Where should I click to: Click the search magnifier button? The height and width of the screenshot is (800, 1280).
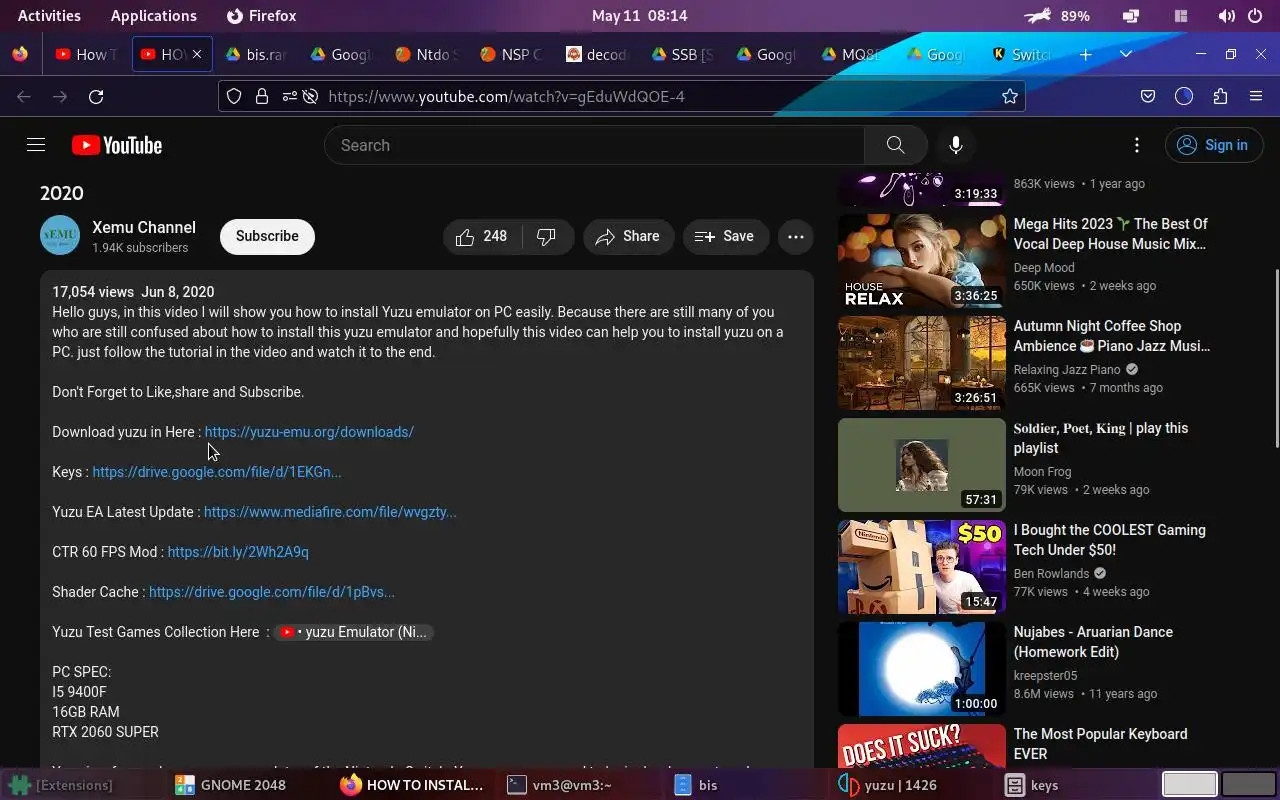(895, 145)
